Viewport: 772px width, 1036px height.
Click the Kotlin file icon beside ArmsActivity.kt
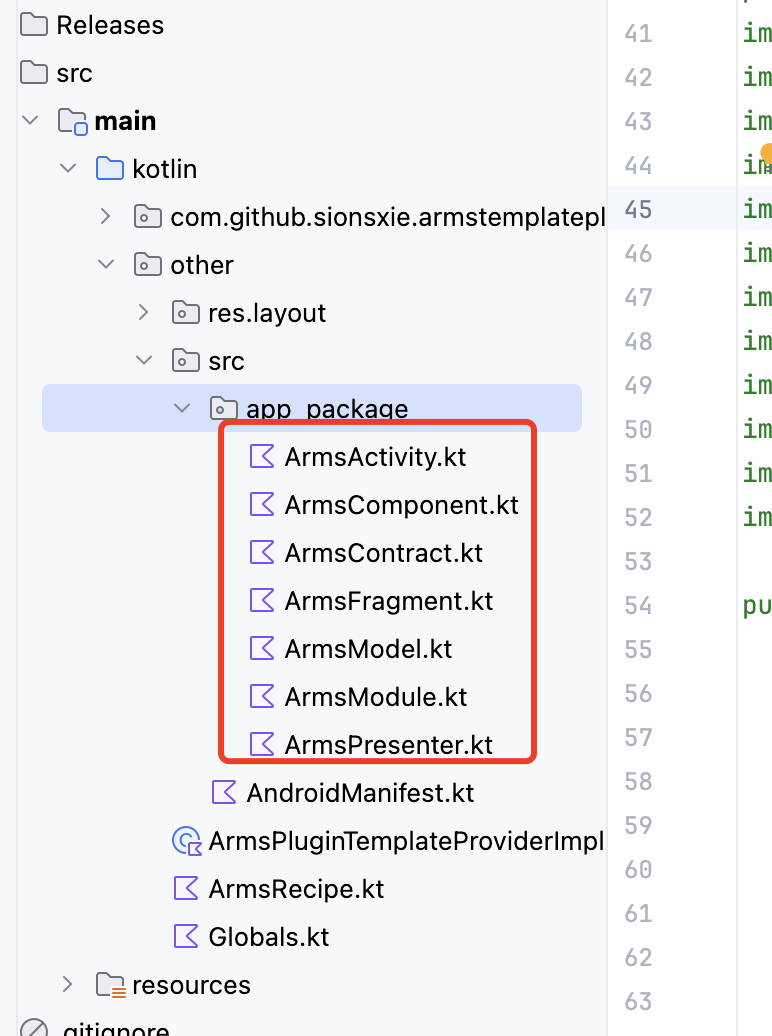[261, 457]
